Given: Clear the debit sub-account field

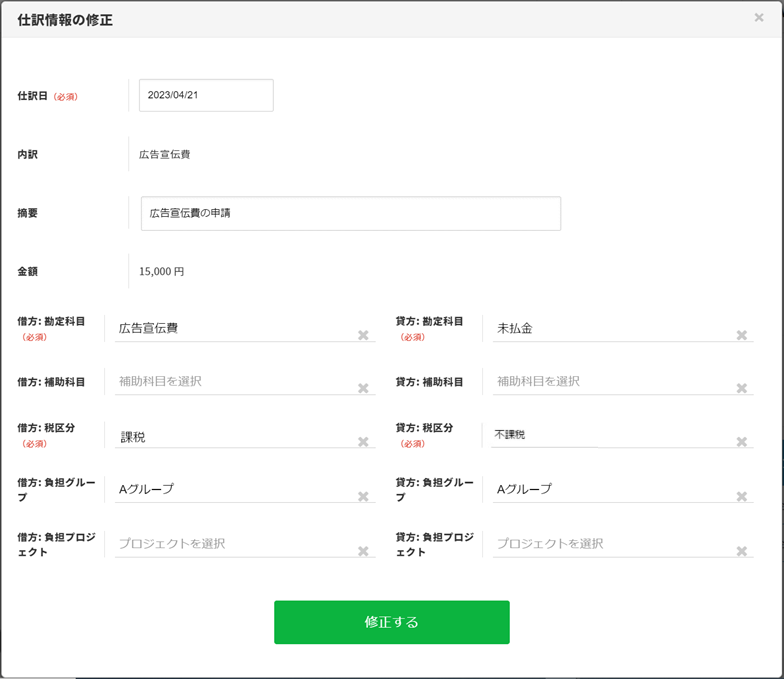Looking at the screenshot, I should [x=363, y=388].
